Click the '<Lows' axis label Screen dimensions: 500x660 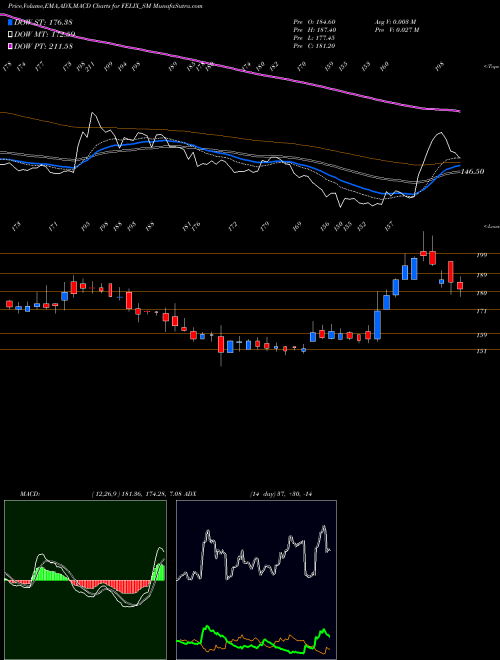coord(491,227)
